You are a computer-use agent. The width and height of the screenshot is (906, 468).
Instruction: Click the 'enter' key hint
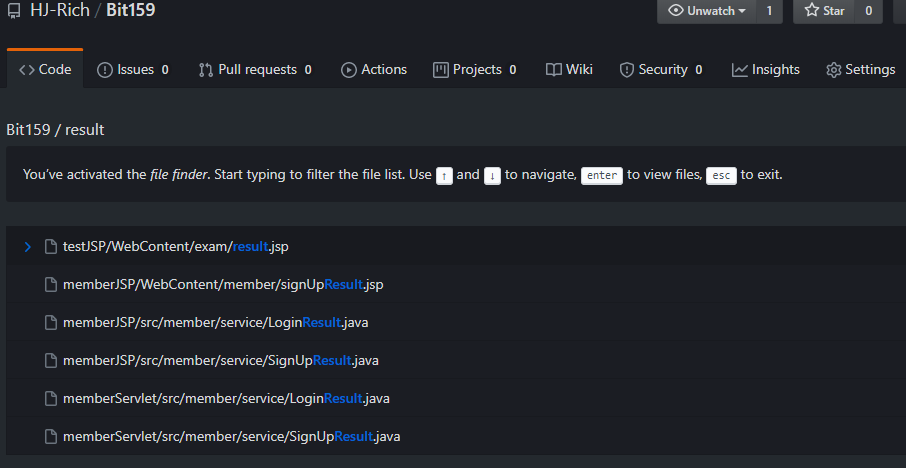(601, 175)
